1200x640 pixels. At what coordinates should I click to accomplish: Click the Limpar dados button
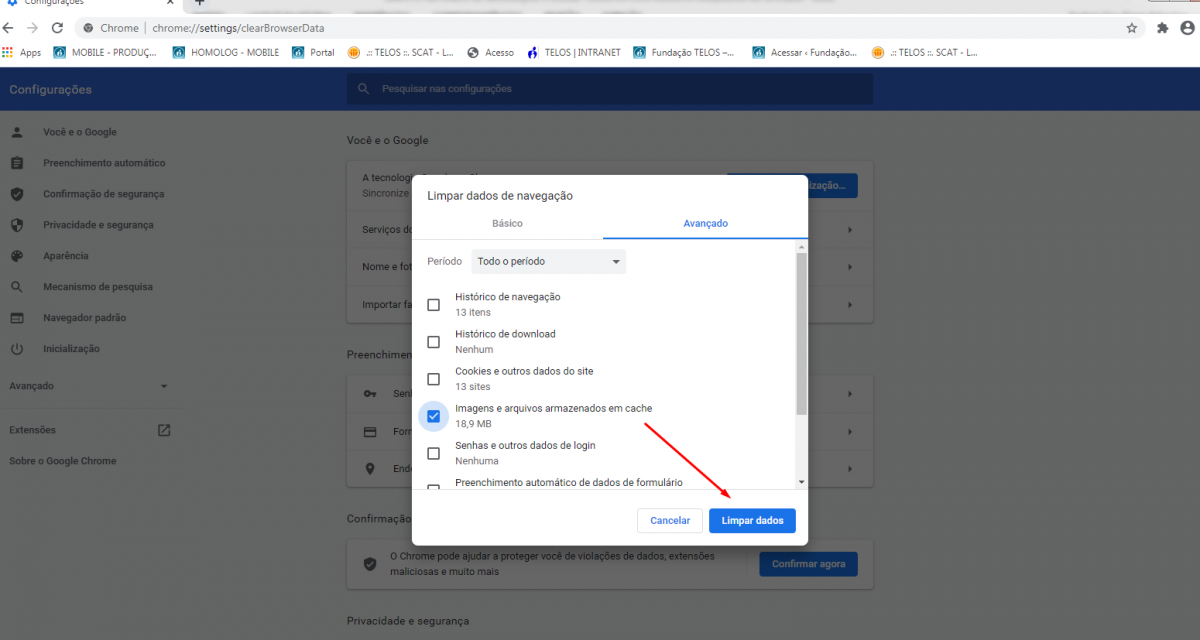point(752,520)
